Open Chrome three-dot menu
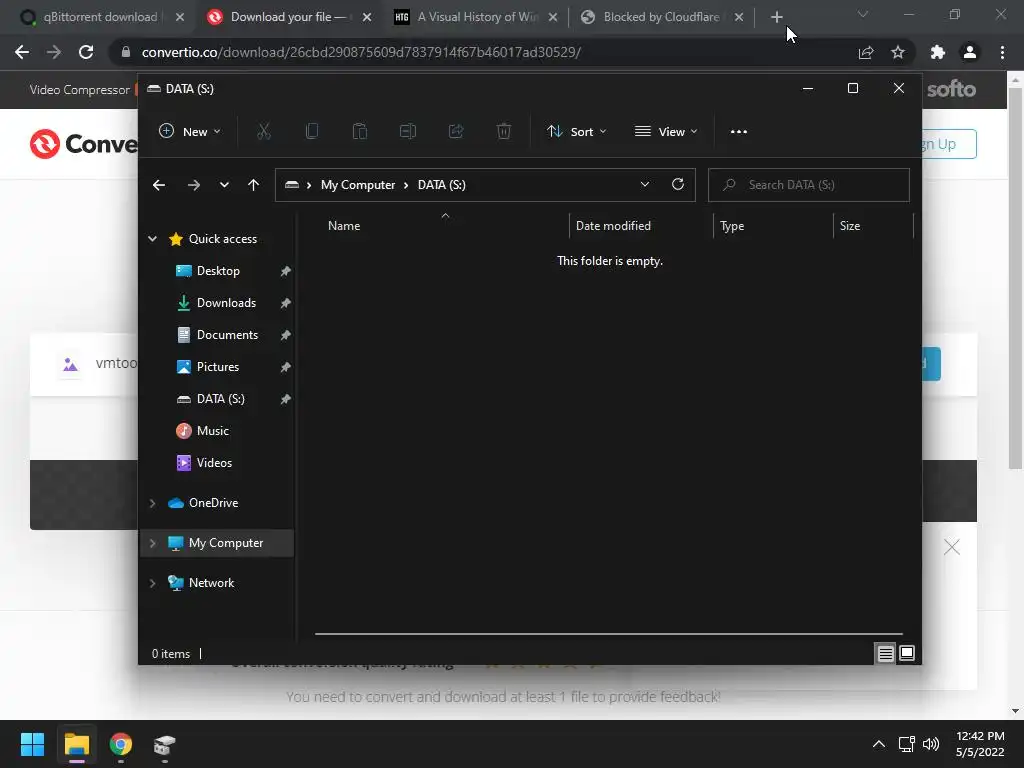1024x768 pixels. click(1002, 52)
